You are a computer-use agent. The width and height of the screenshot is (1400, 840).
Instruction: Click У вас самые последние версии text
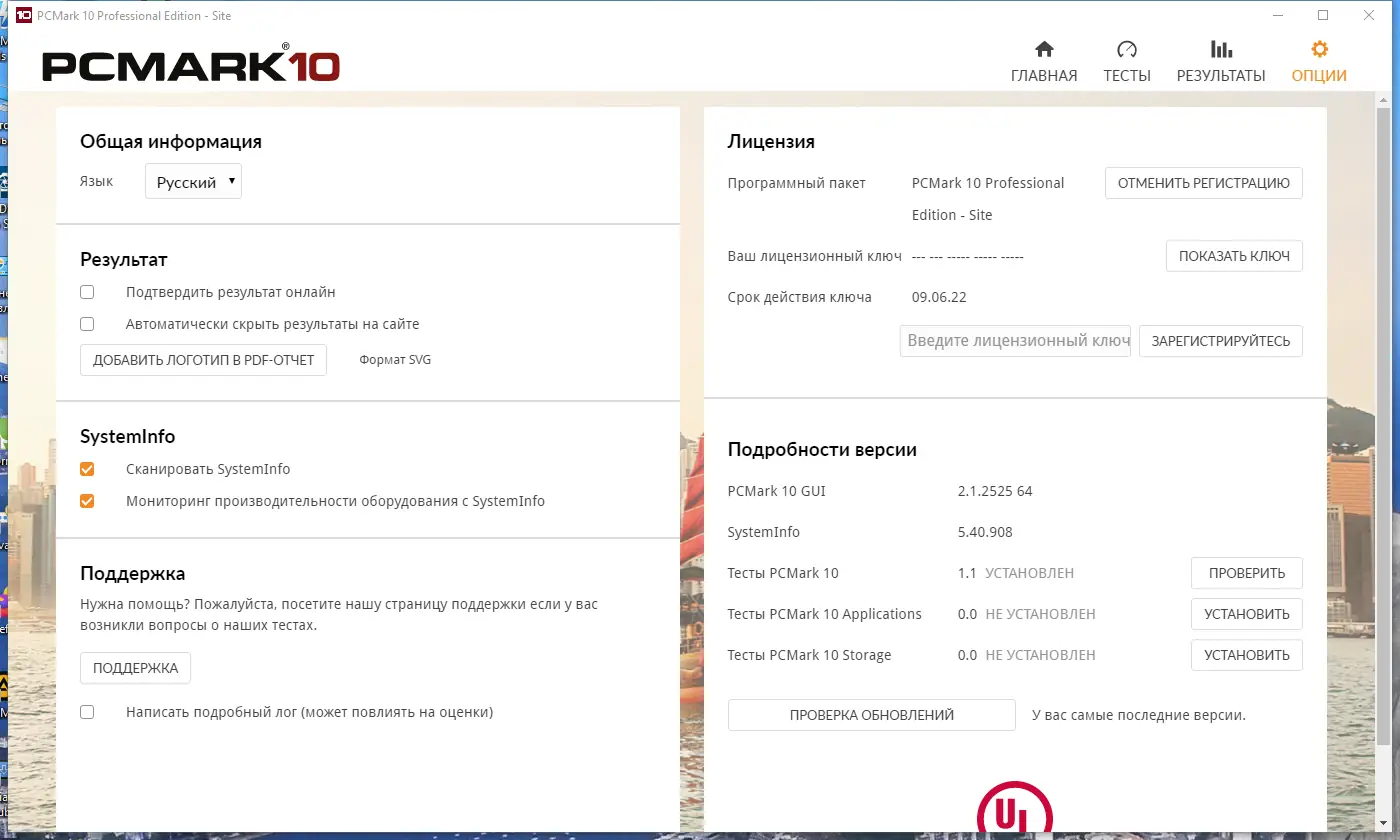(1139, 715)
